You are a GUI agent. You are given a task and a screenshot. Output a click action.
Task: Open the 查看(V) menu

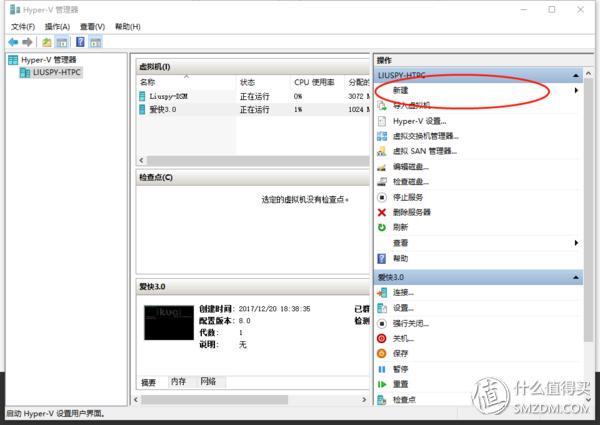click(92, 26)
